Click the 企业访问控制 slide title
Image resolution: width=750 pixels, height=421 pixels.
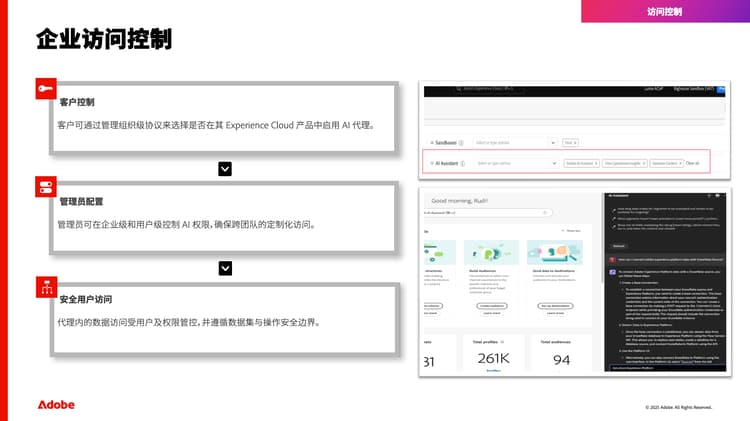pos(104,39)
